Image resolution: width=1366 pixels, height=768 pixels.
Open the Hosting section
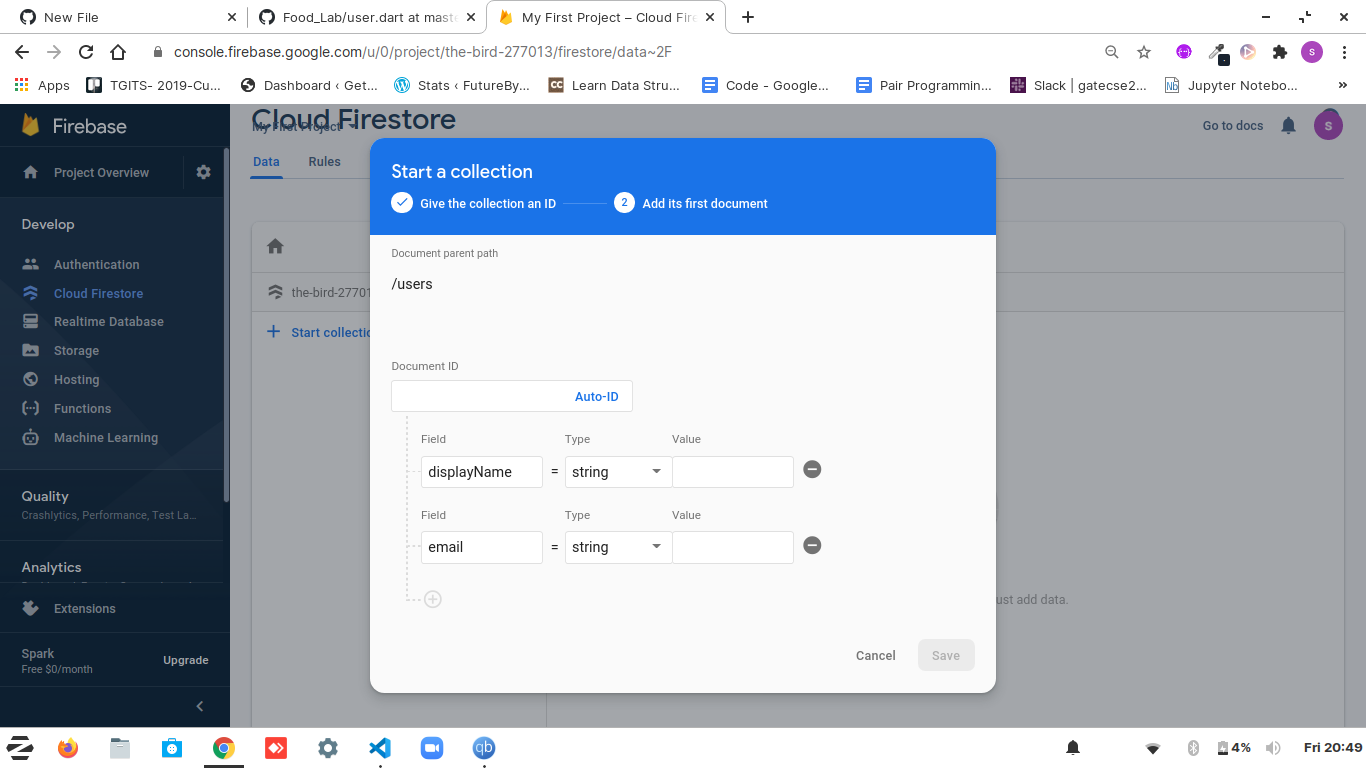coord(76,380)
